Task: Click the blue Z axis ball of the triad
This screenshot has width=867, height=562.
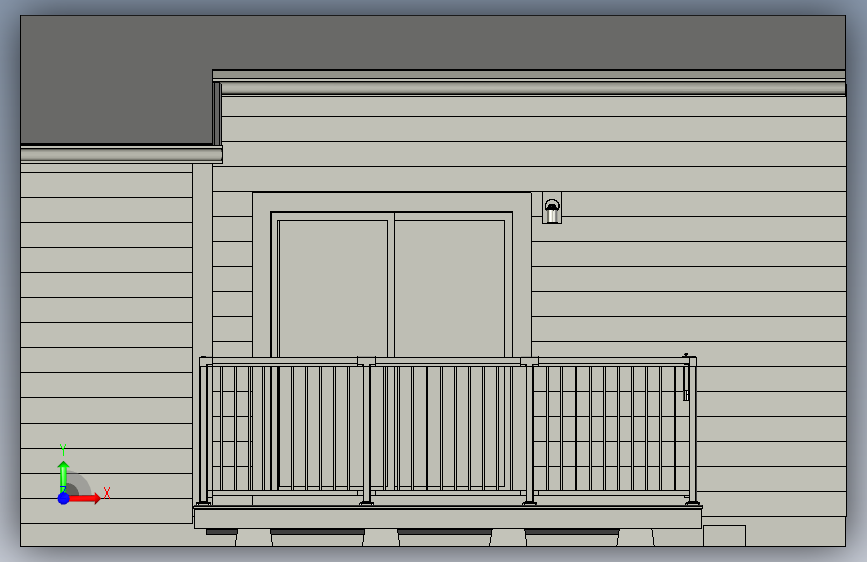Action: [x=63, y=498]
